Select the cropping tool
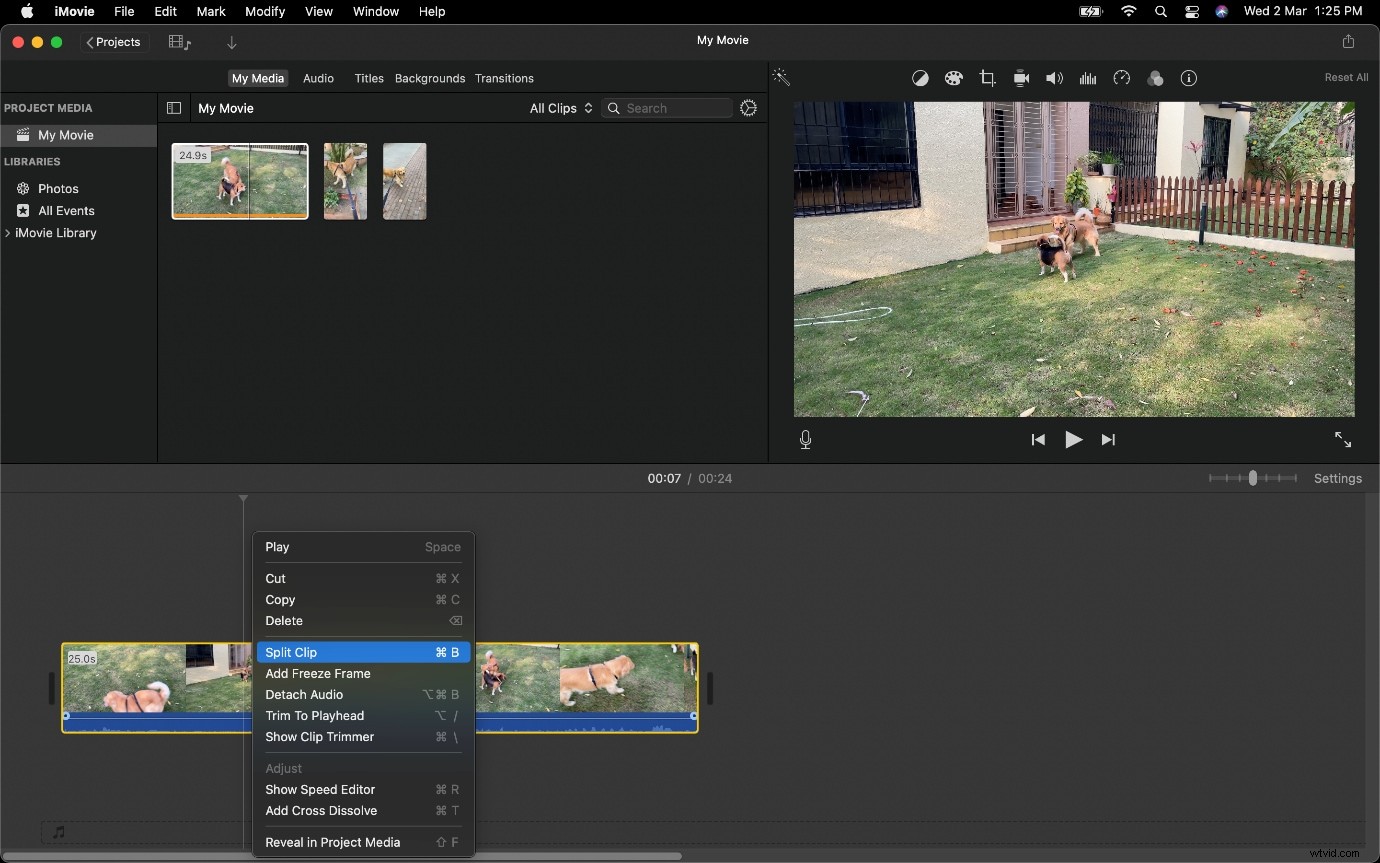This screenshot has width=1380, height=863. tap(987, 78)
